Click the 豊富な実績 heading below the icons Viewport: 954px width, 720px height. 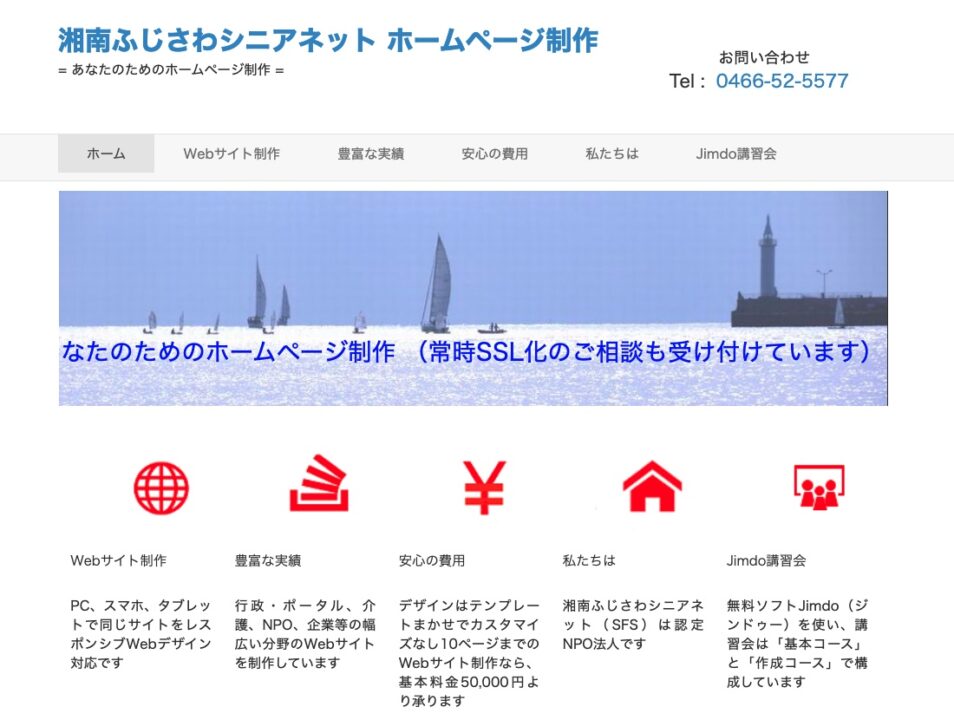click(x=268, y=560)
